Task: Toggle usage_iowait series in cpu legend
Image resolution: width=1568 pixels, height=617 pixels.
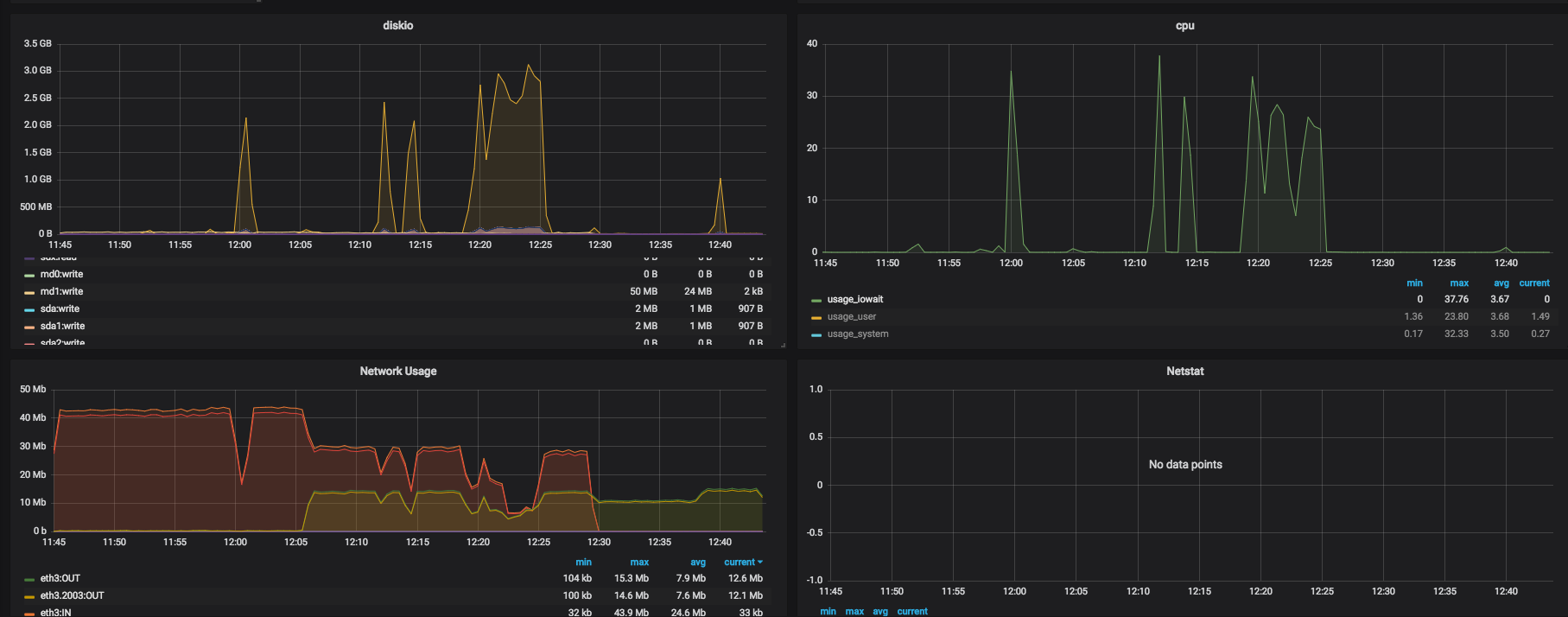Action: [855, 300]
